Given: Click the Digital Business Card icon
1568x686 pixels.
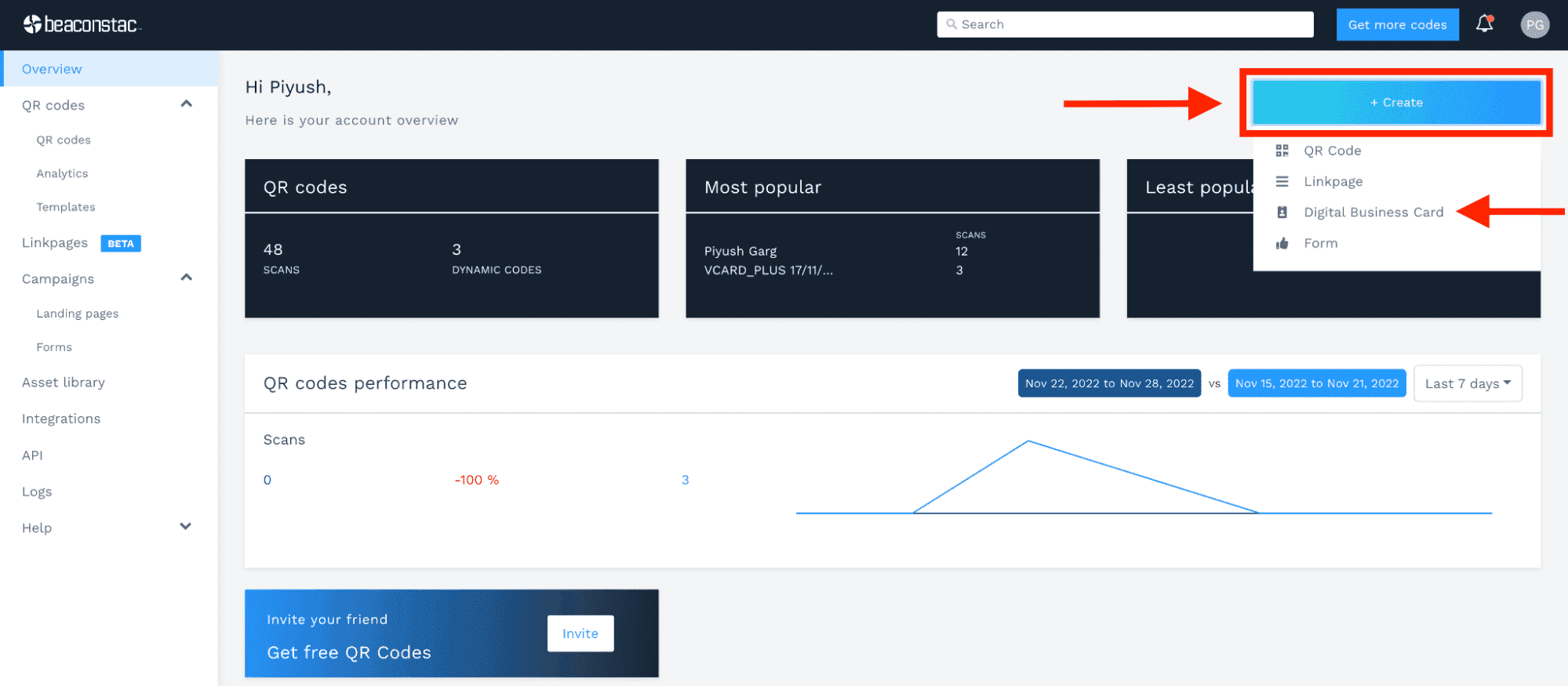Looking at the screenshot, I should click(1282, 212).
